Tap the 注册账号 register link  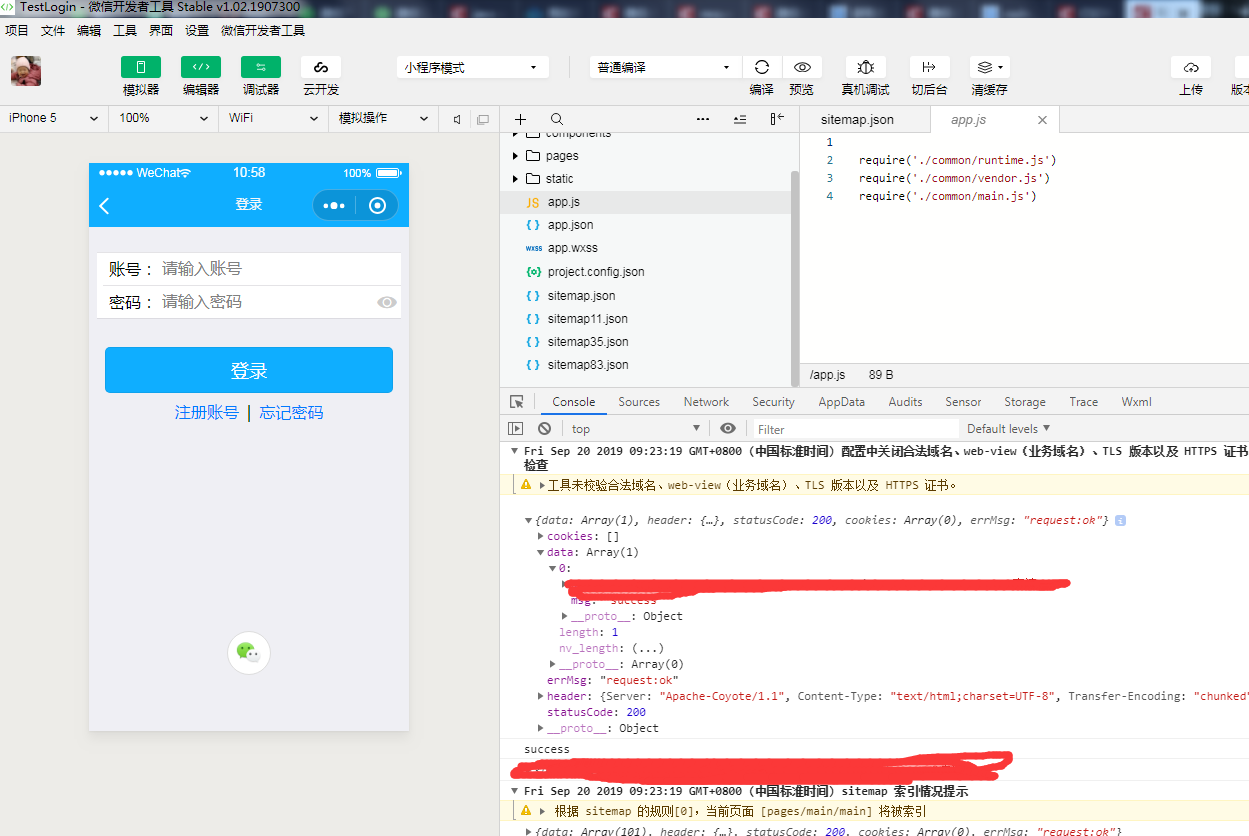point(207,413)
